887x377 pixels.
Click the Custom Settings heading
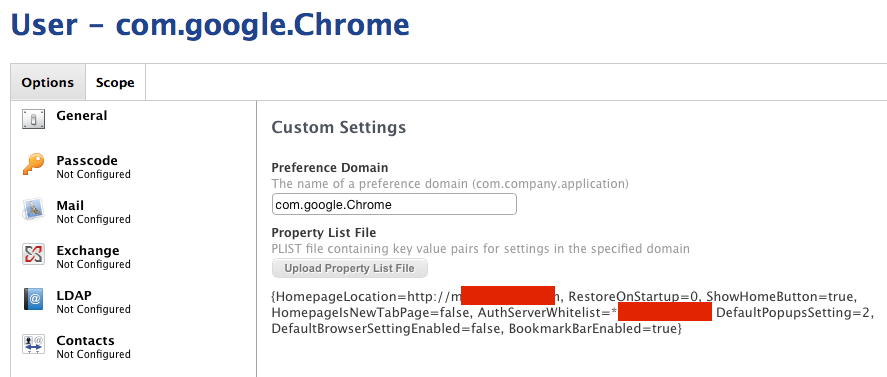coord(339,127)
